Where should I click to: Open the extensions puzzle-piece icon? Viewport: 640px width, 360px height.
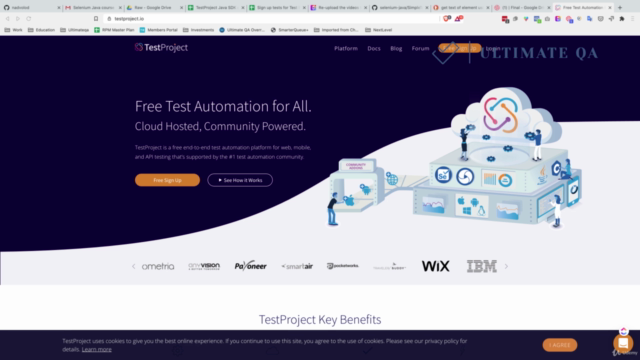coord(622,19)
